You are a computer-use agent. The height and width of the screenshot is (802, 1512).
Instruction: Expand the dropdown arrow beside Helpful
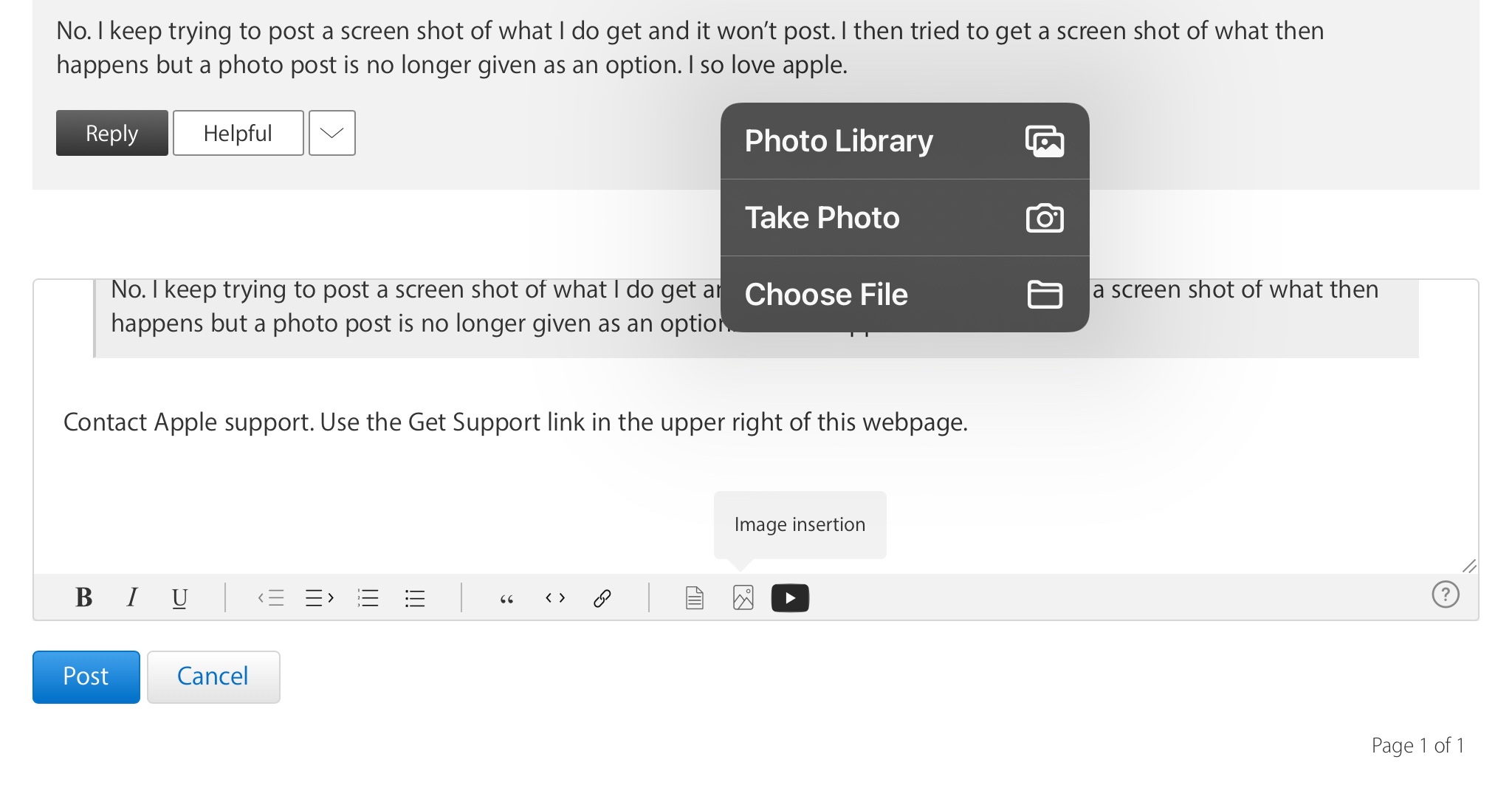[x=332, y=133]
